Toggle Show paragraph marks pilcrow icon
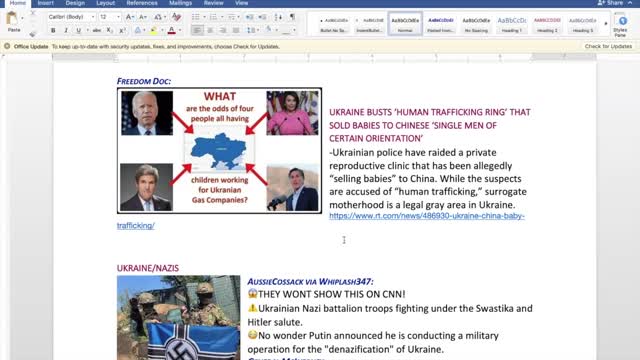Image resolution: width=640 pixels, height=360 pixels. (x=292, y=17)
